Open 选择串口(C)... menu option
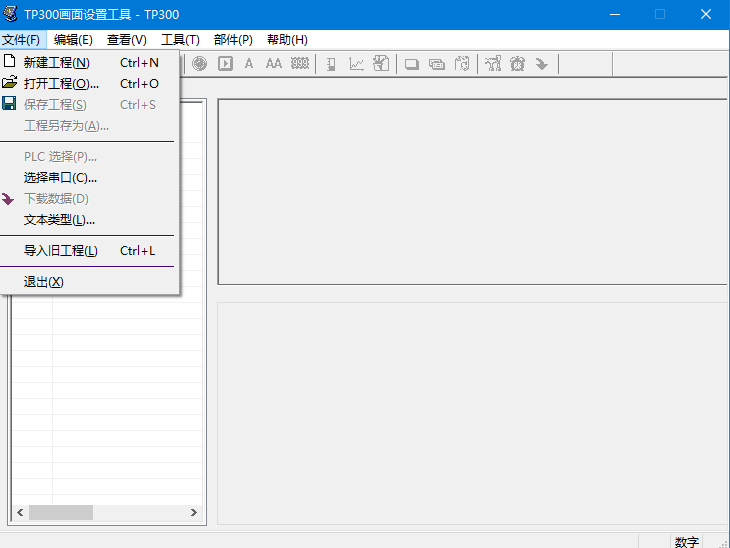The image size is (730, 548). pos(60,178)
